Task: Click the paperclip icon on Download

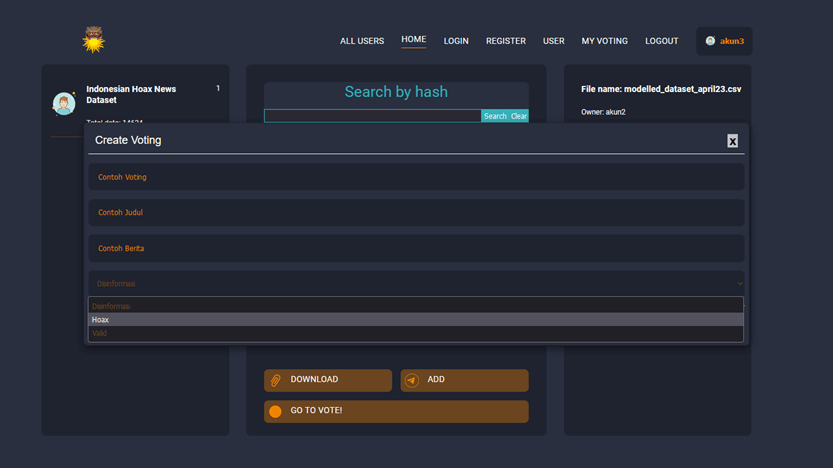Action: (276, 380)
